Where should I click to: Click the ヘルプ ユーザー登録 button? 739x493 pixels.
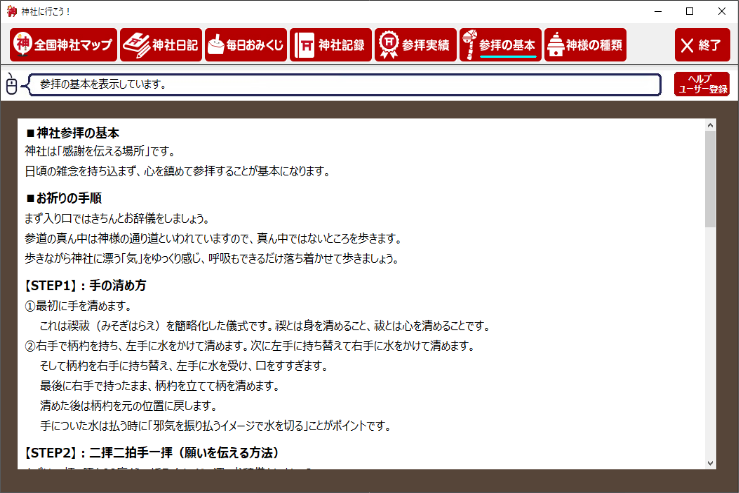(701, 85)
